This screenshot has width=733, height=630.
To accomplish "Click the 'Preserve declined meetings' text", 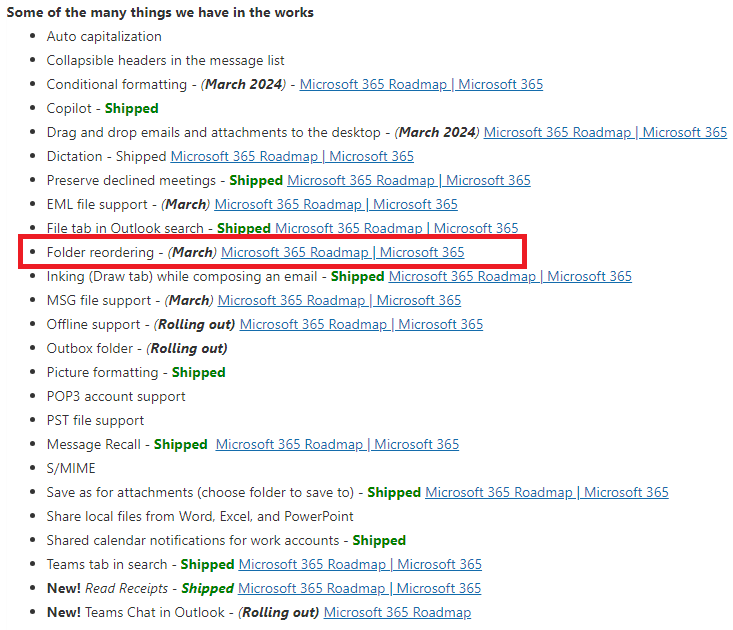I will click(131, 180).
